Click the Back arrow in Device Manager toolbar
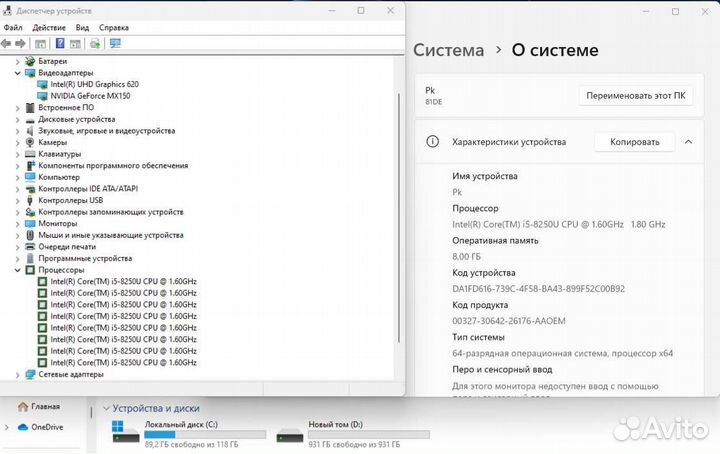 [6, 44]
